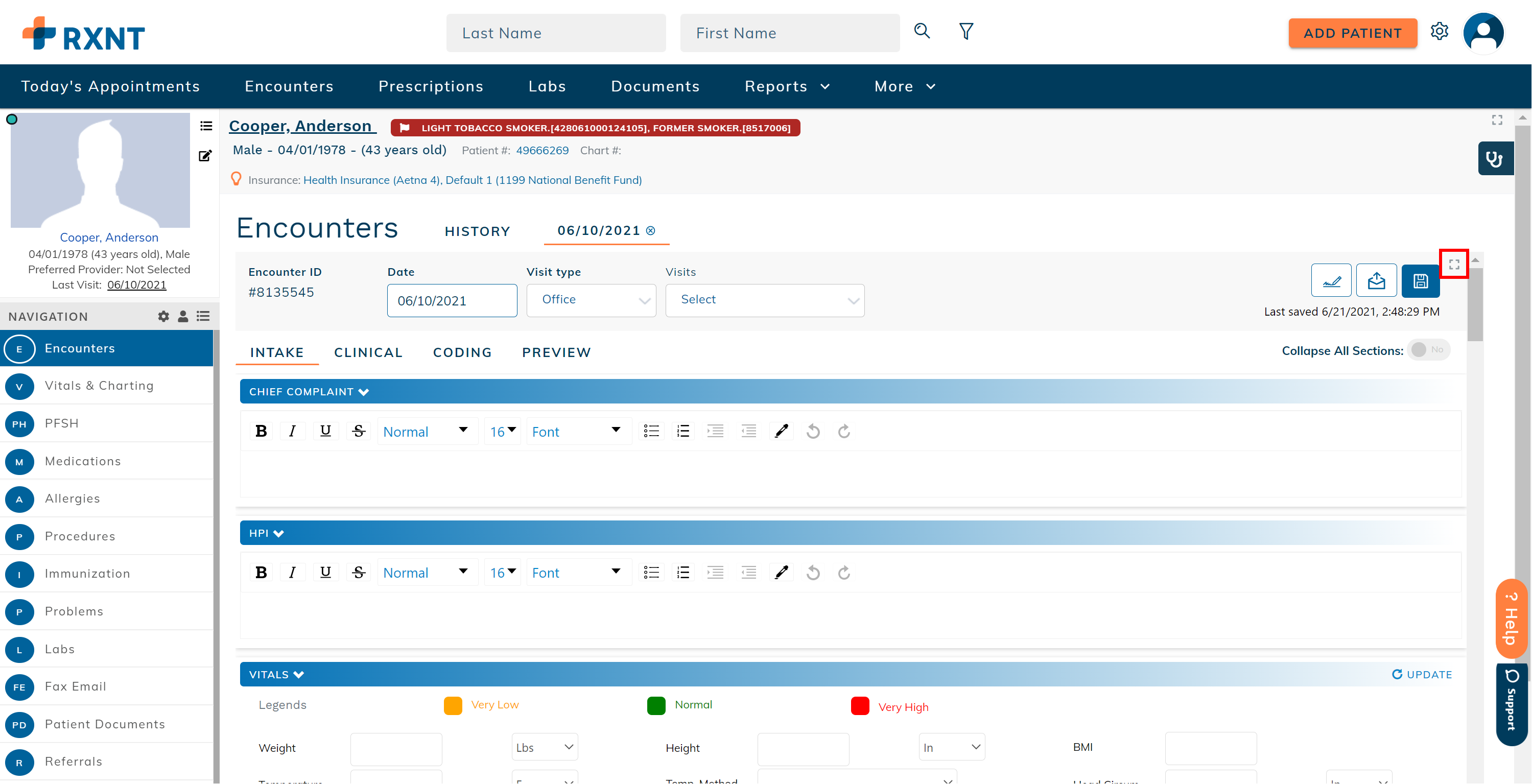The image size is (1532, 784).
Task: Apply bold in HPI editor
Action: (261, 573)
